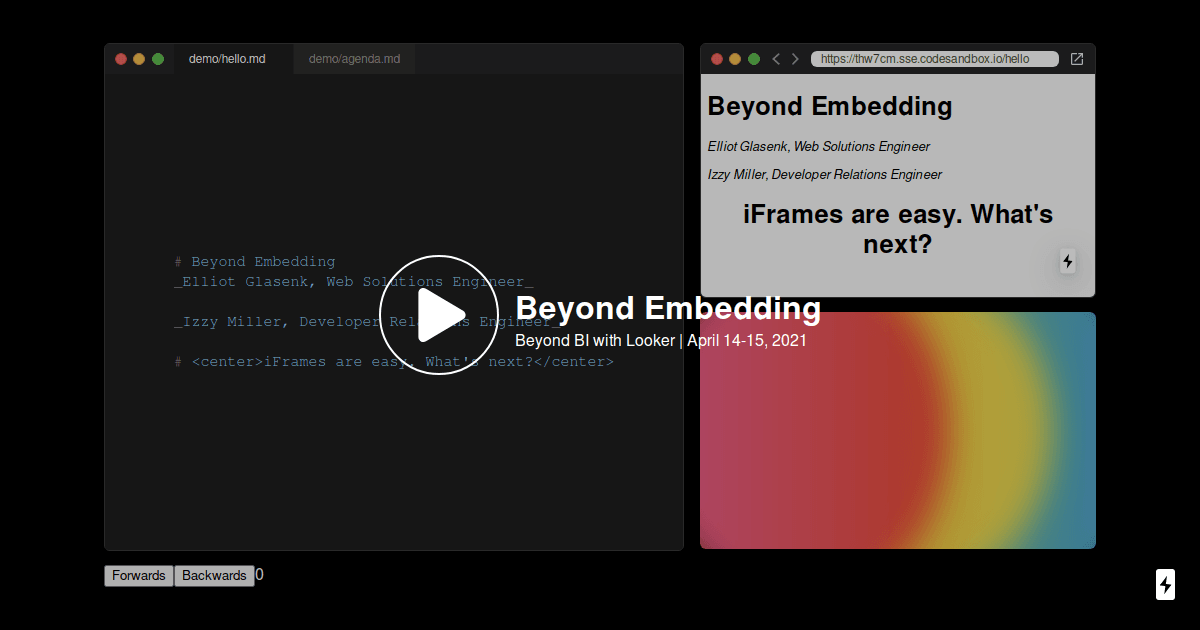
Task: Open preview in new window icon
Action: coord(1077,59)
